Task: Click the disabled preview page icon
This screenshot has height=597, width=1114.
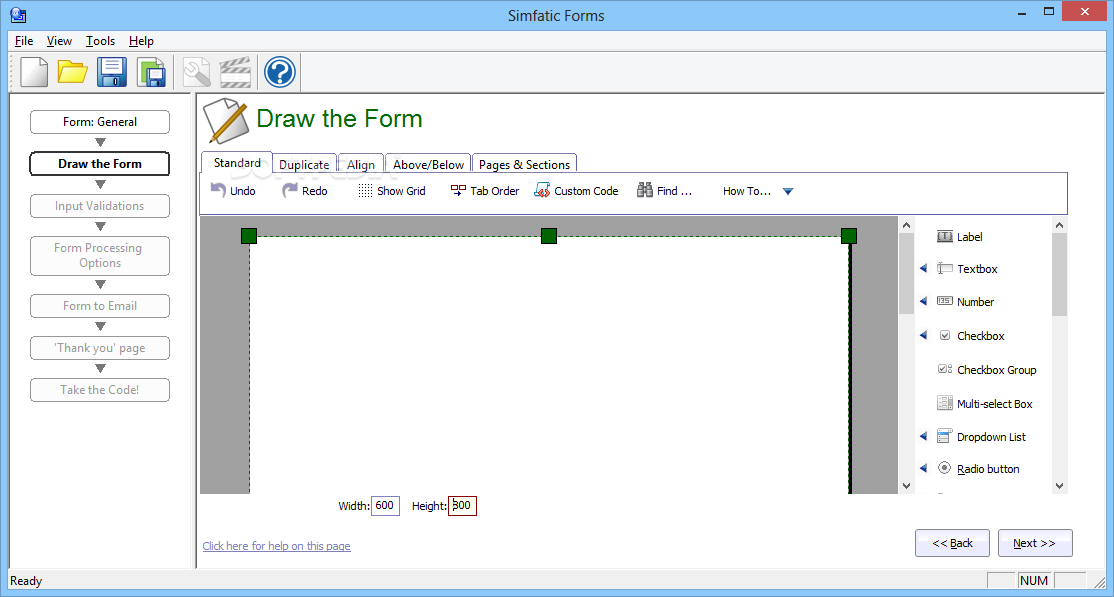Action: pos(196,72)
